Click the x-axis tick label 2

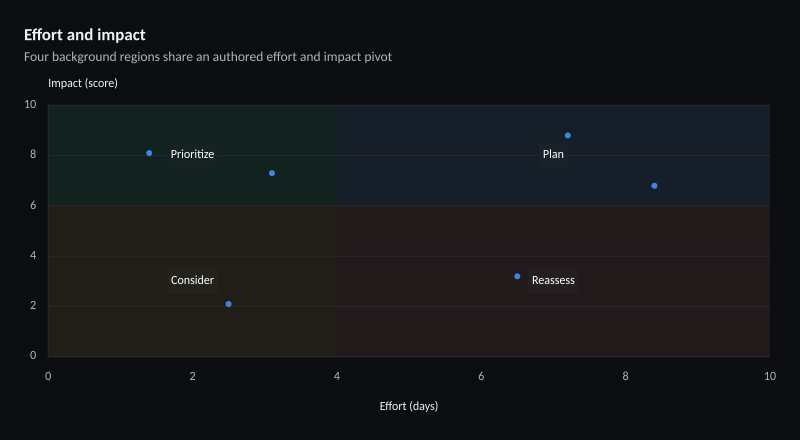point(192,376)
